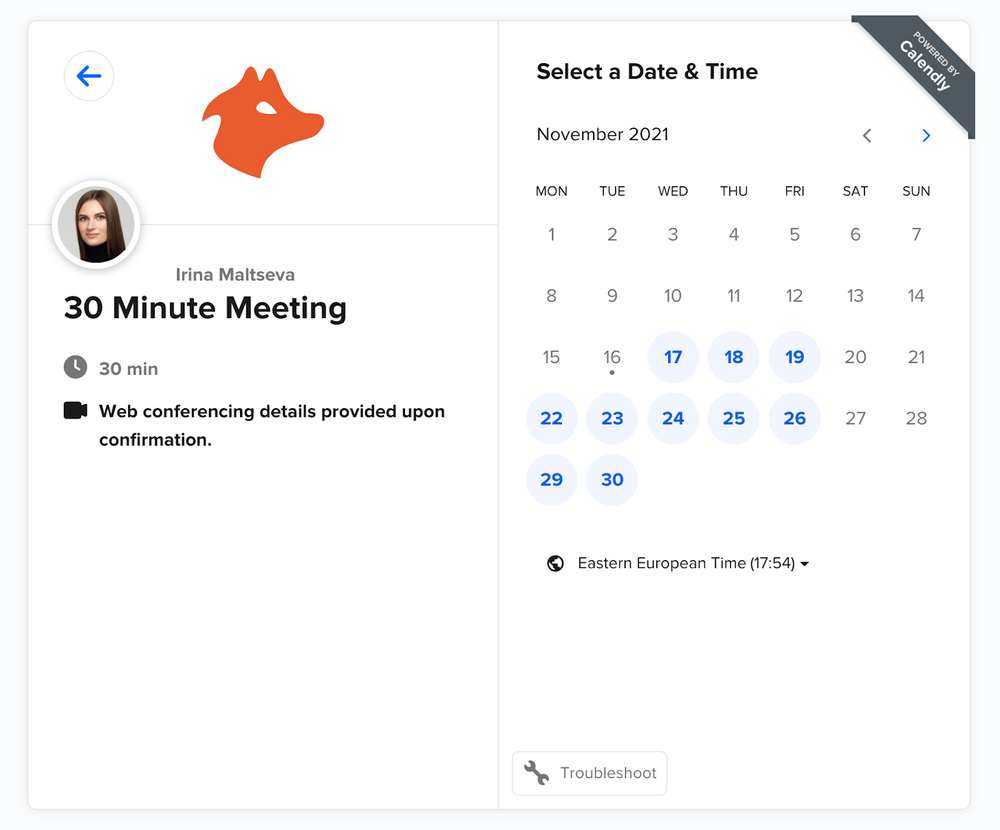1000x830 pixels.
Task: Select November 22 on the calendar
Action: pyautogui.click(x=551, y=418)
